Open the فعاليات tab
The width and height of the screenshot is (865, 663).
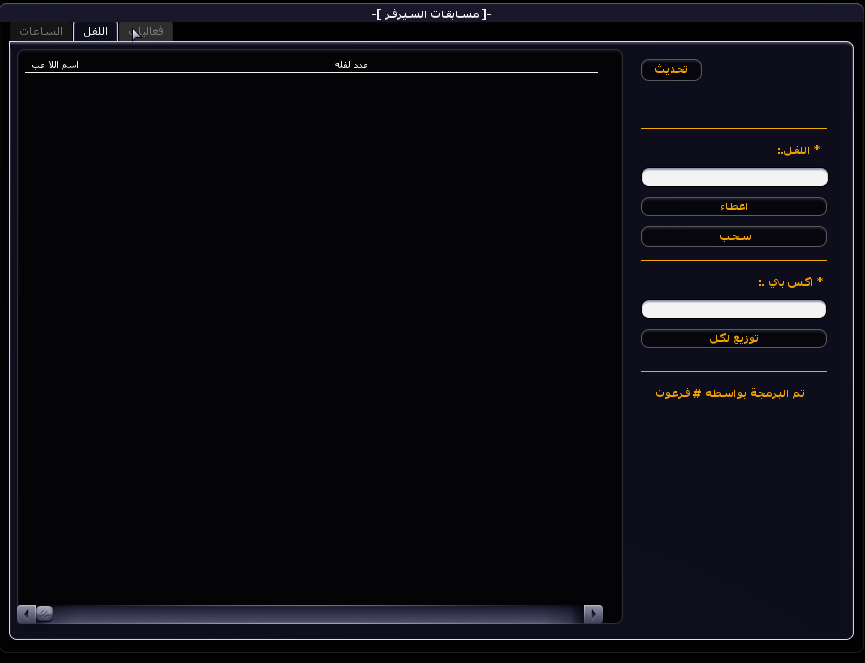click(146, 32)
